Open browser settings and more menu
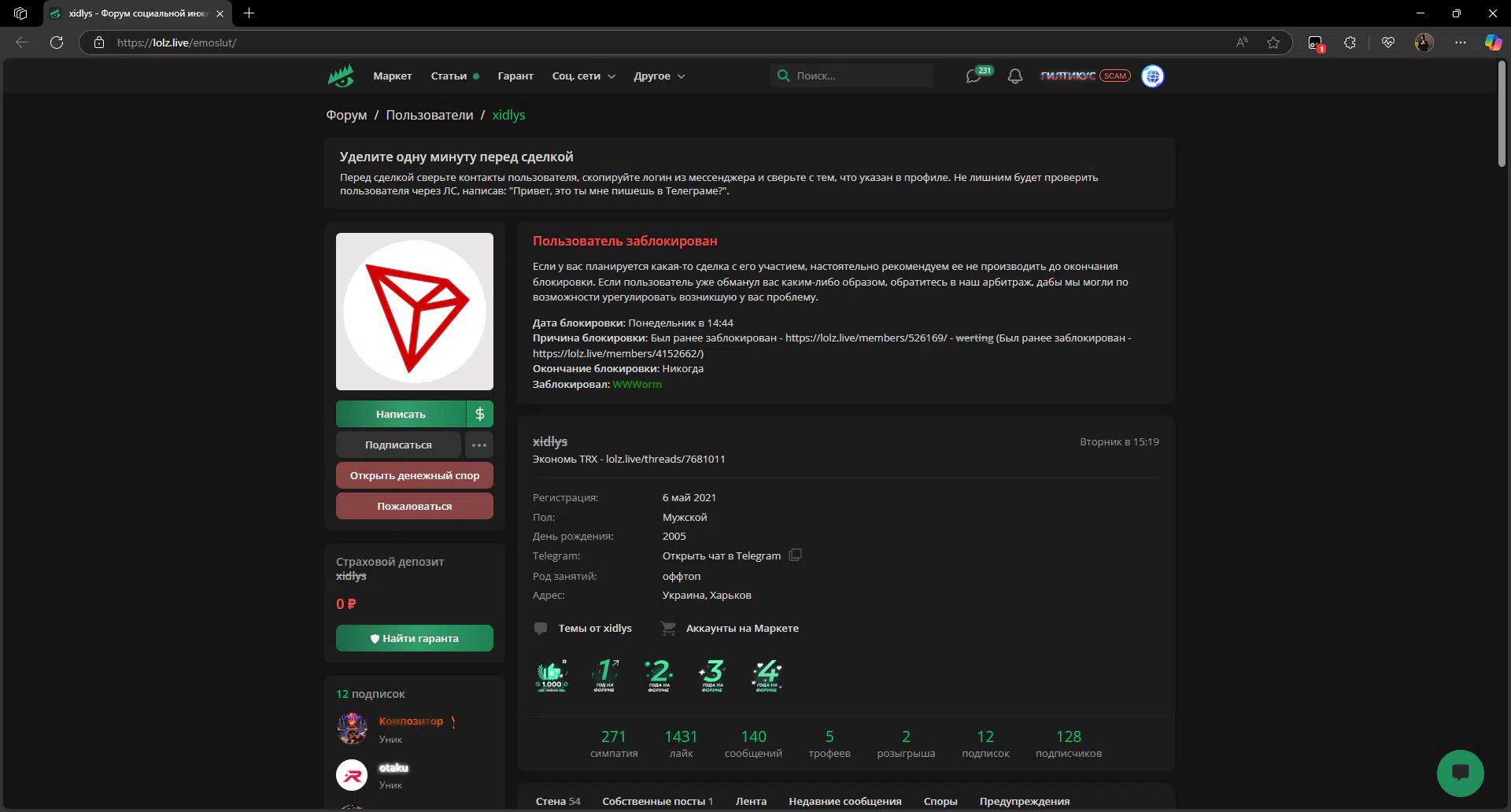This screenshot has width=1511, height=812. 1461,42
